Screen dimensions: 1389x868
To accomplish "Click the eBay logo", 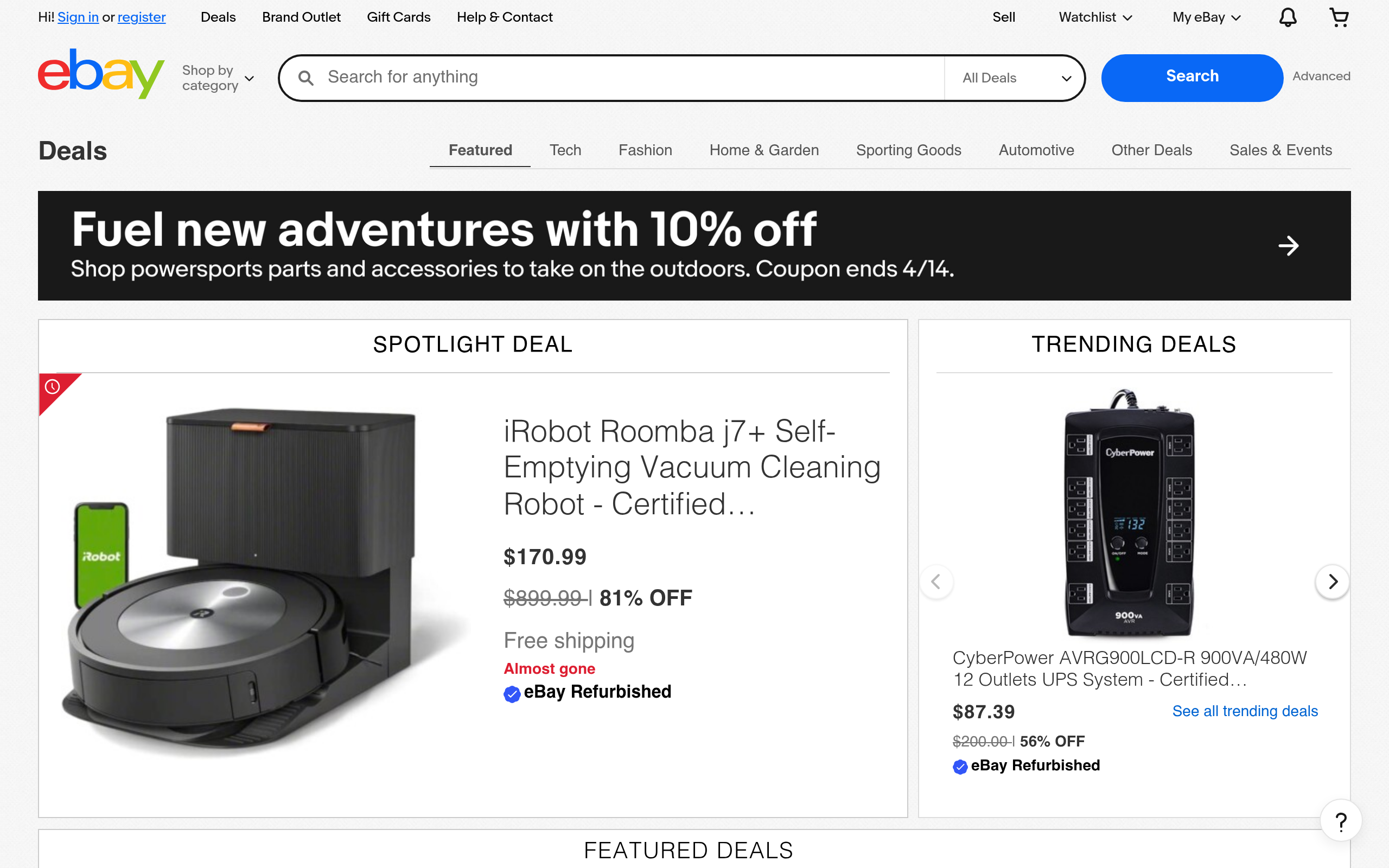I will (x=101, y=75).
